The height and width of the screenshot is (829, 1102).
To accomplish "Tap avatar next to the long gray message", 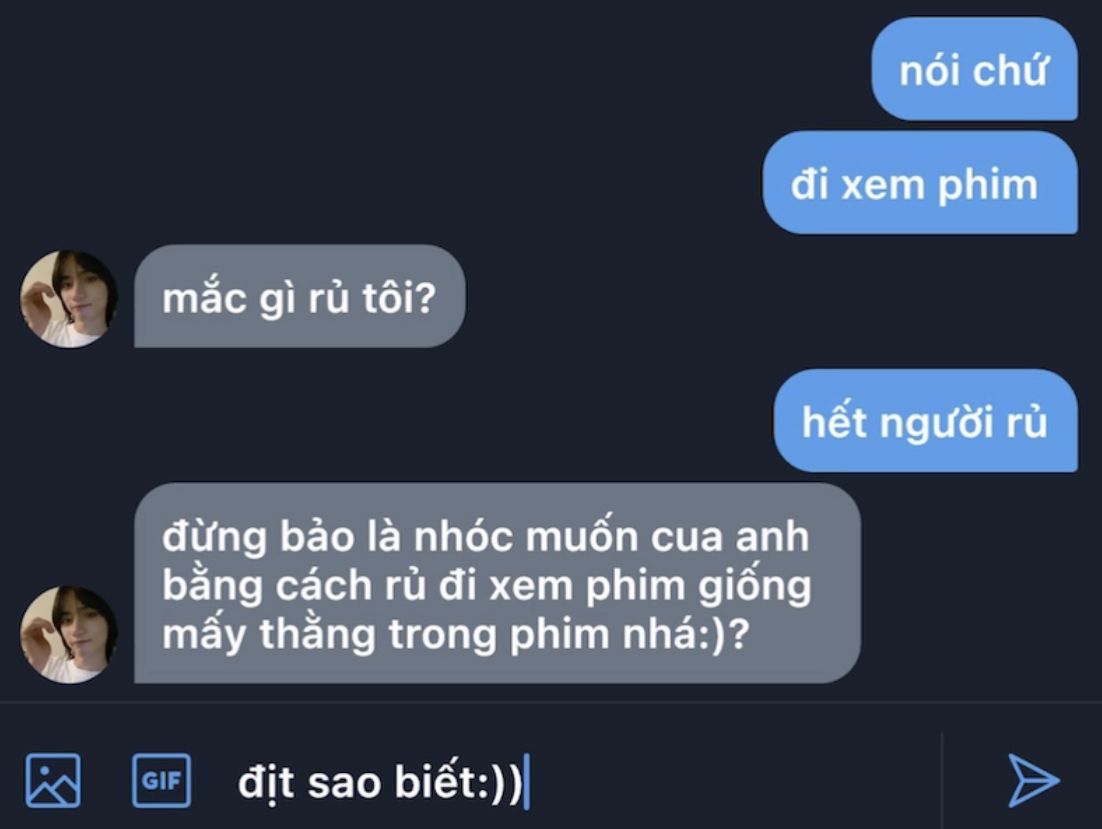I will (x=69, y=634).
